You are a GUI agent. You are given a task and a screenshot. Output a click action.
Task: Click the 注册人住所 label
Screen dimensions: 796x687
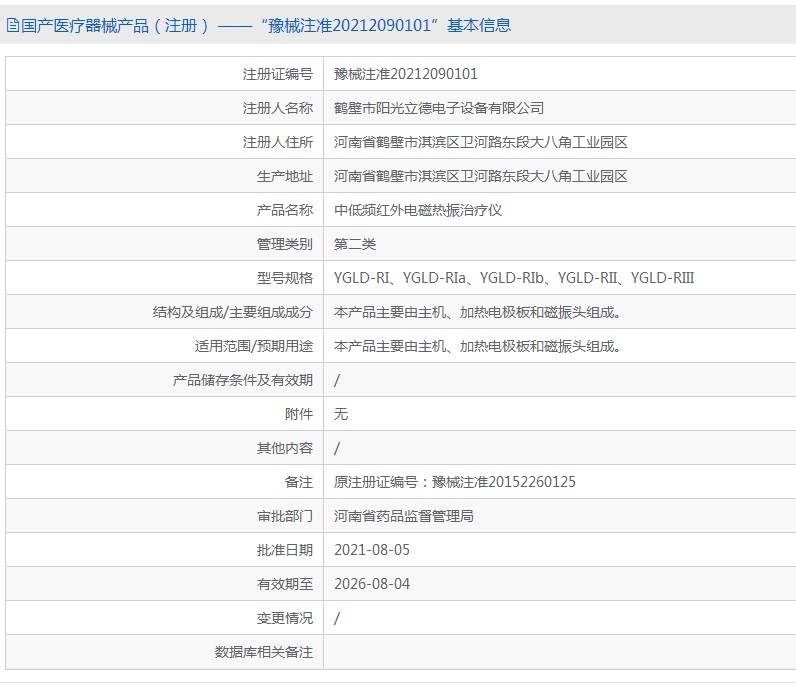coord(278,142)
